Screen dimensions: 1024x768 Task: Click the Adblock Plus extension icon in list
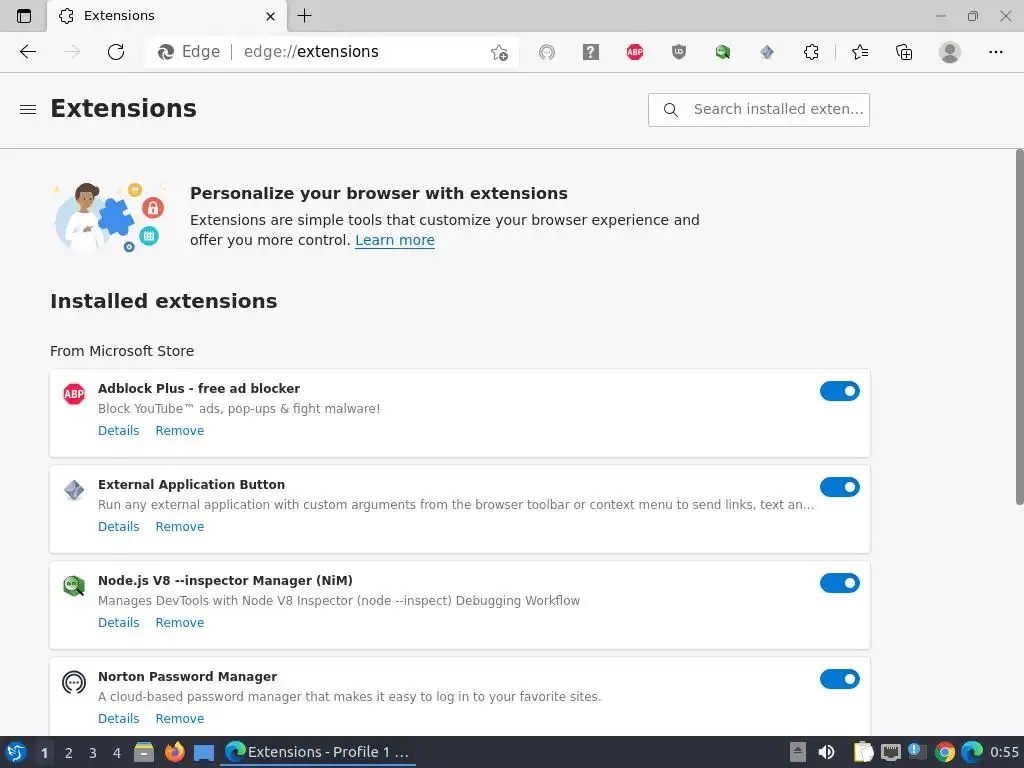[74, 394]
